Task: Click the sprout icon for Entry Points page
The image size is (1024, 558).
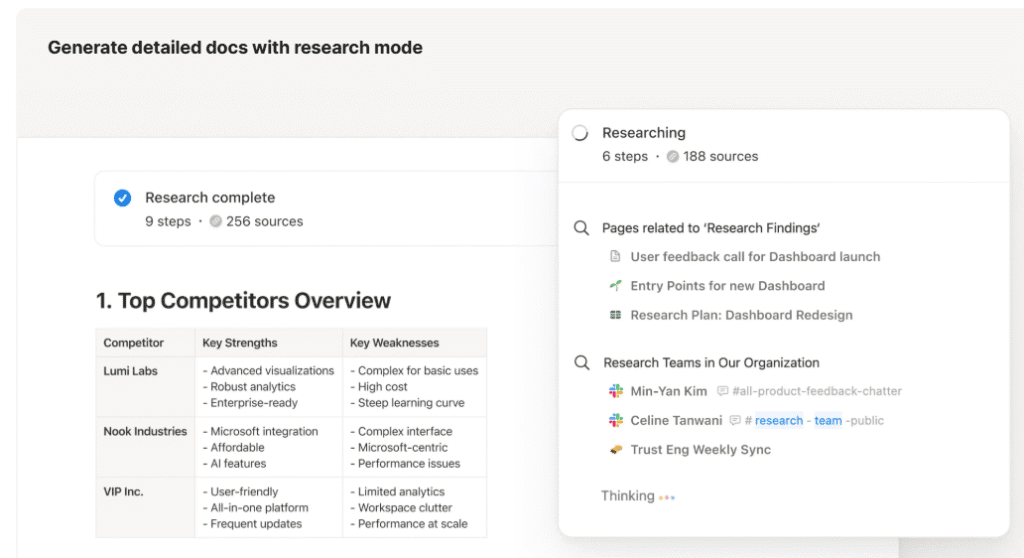Action: [615, 286]
